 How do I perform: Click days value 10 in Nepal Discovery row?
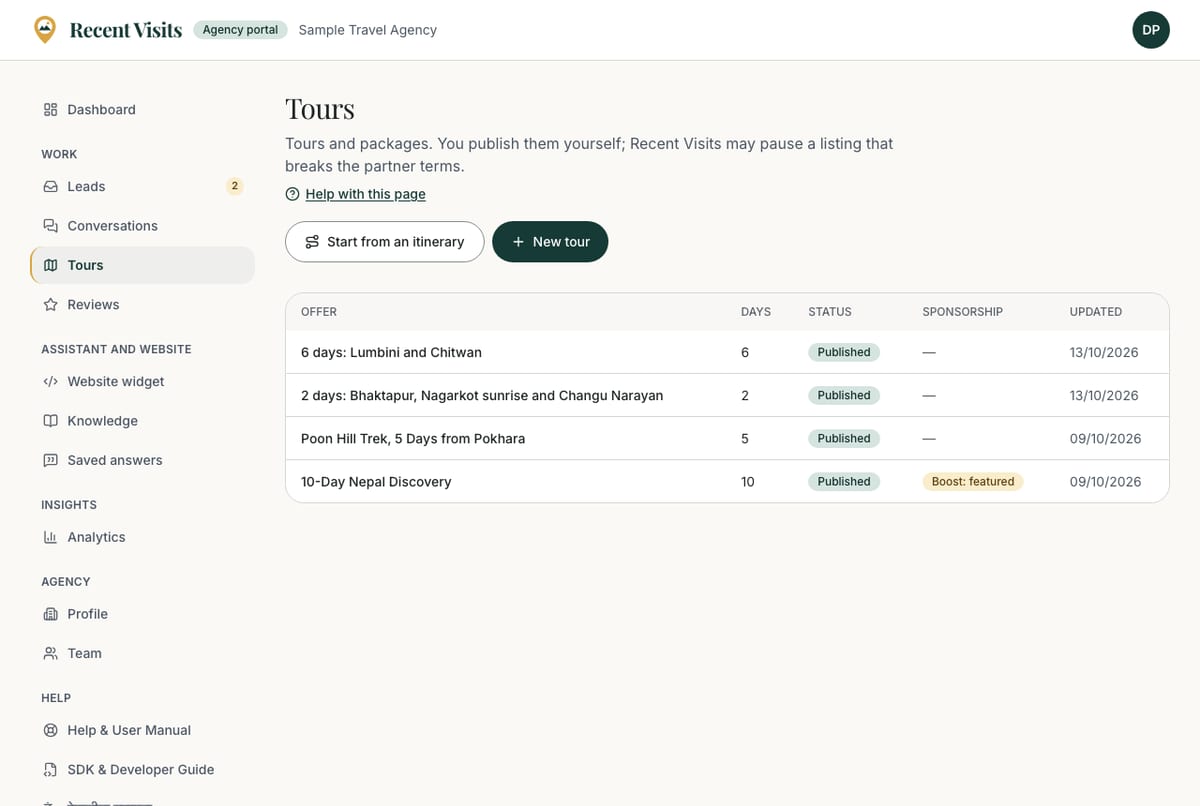click(748, 481)
